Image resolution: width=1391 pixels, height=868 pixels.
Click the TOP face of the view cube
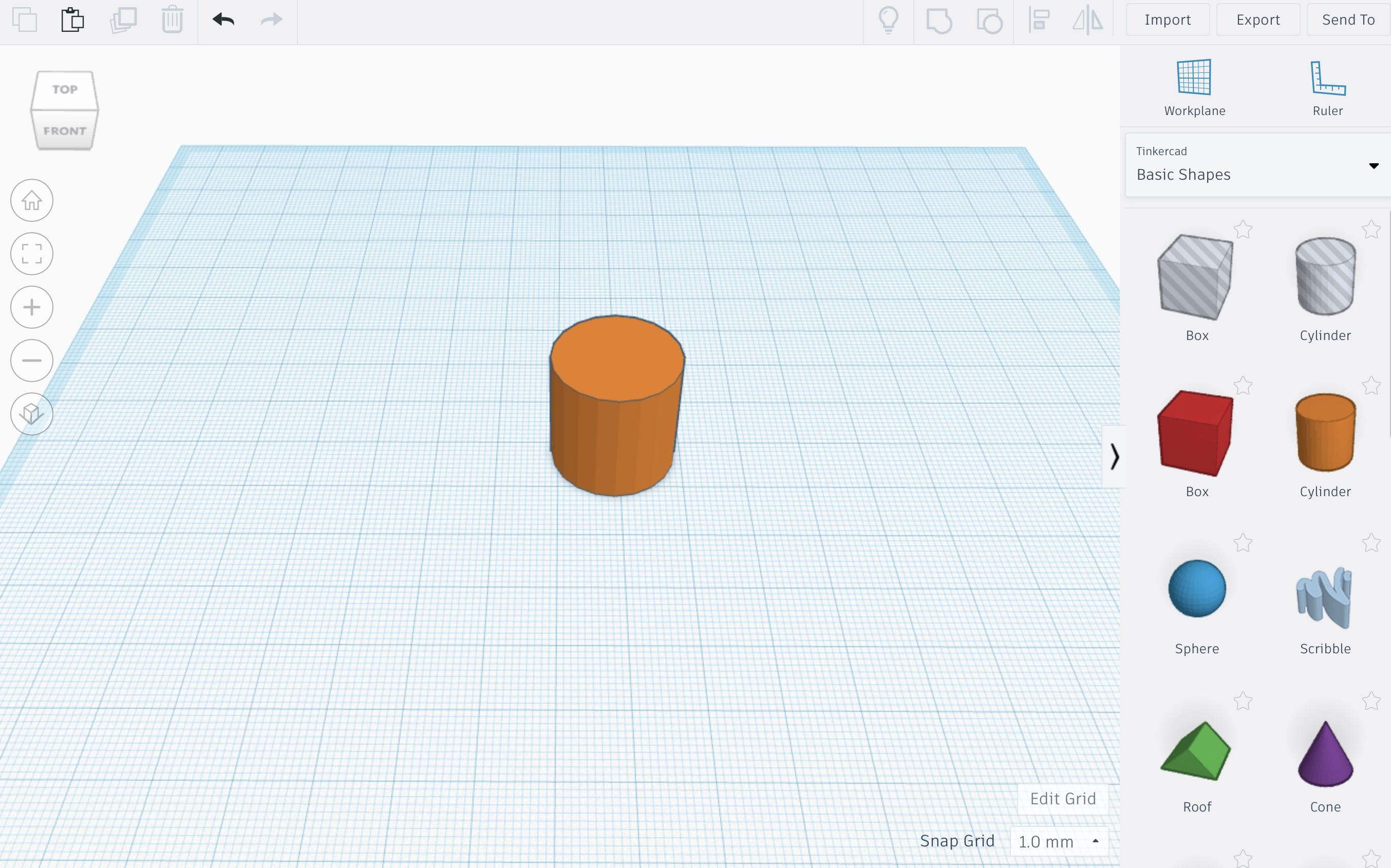64,89
